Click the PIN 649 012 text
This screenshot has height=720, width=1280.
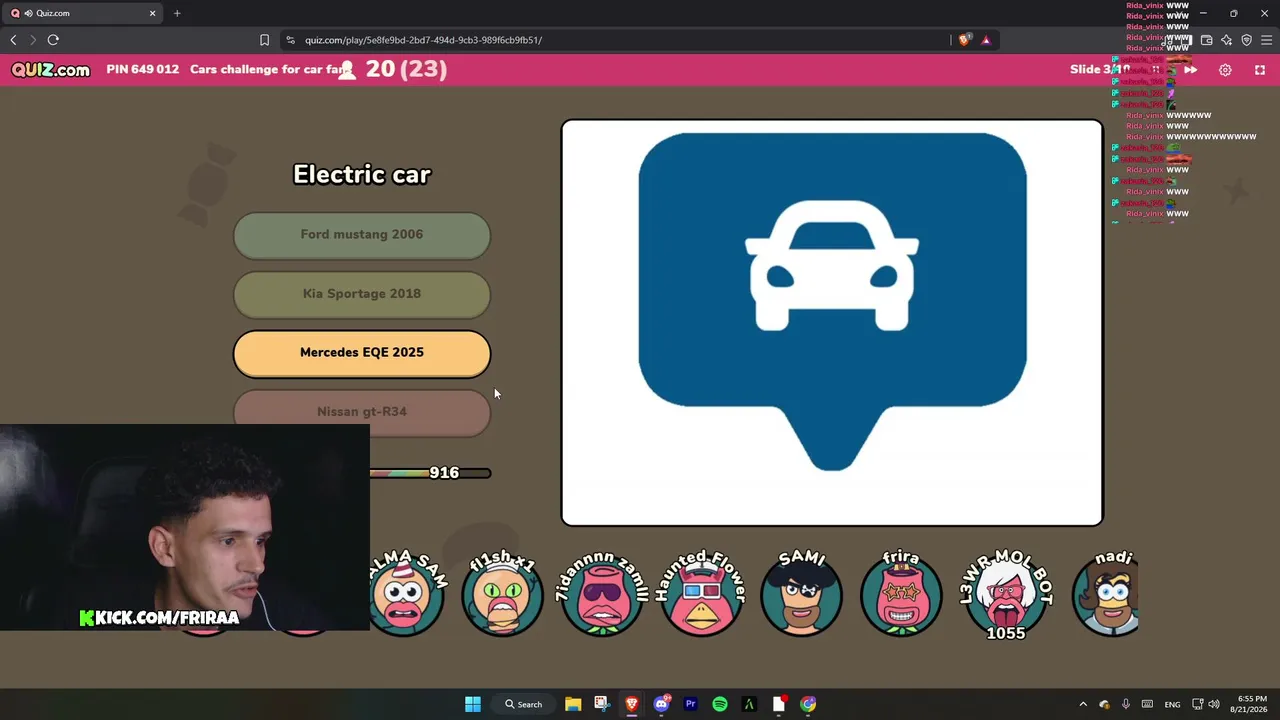coord(143,70)
